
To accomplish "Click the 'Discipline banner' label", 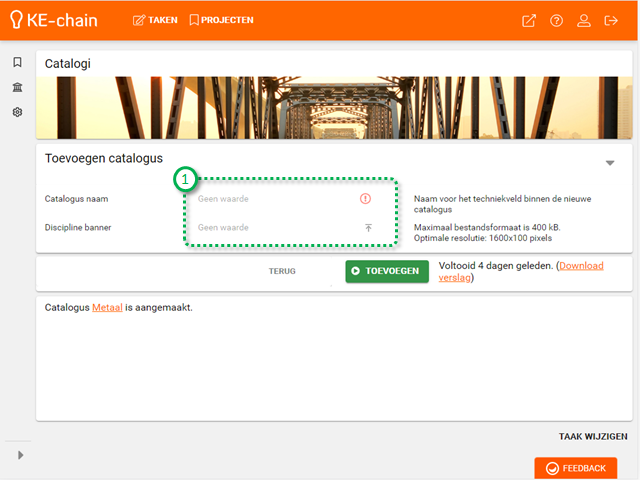I will [x=78, y=227].
